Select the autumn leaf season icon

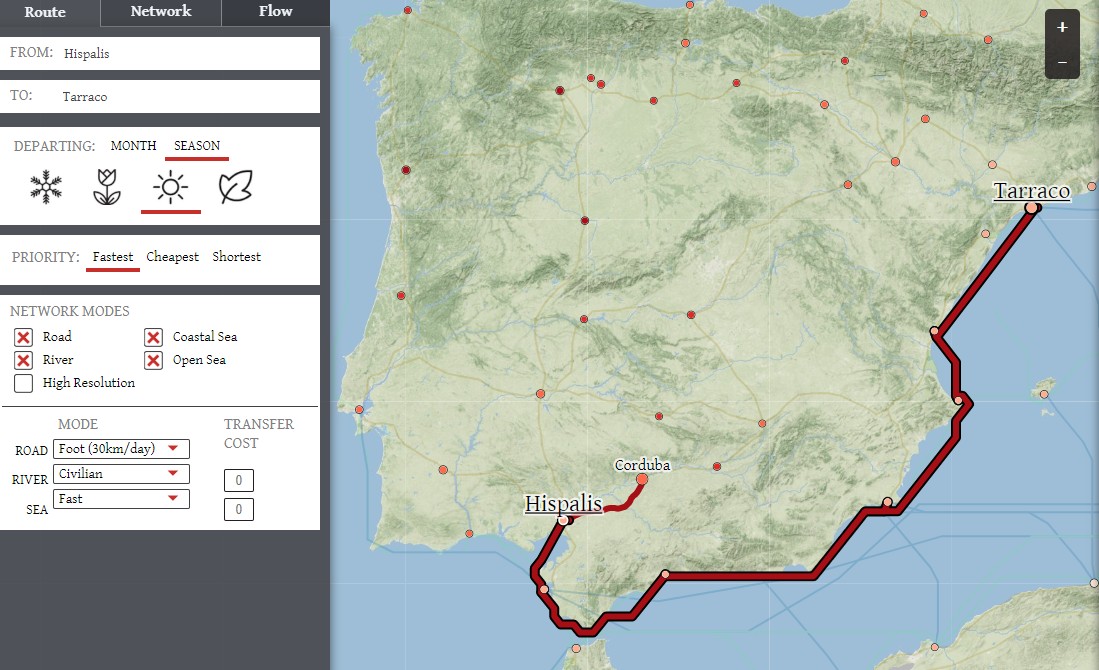tap(236, 187)
